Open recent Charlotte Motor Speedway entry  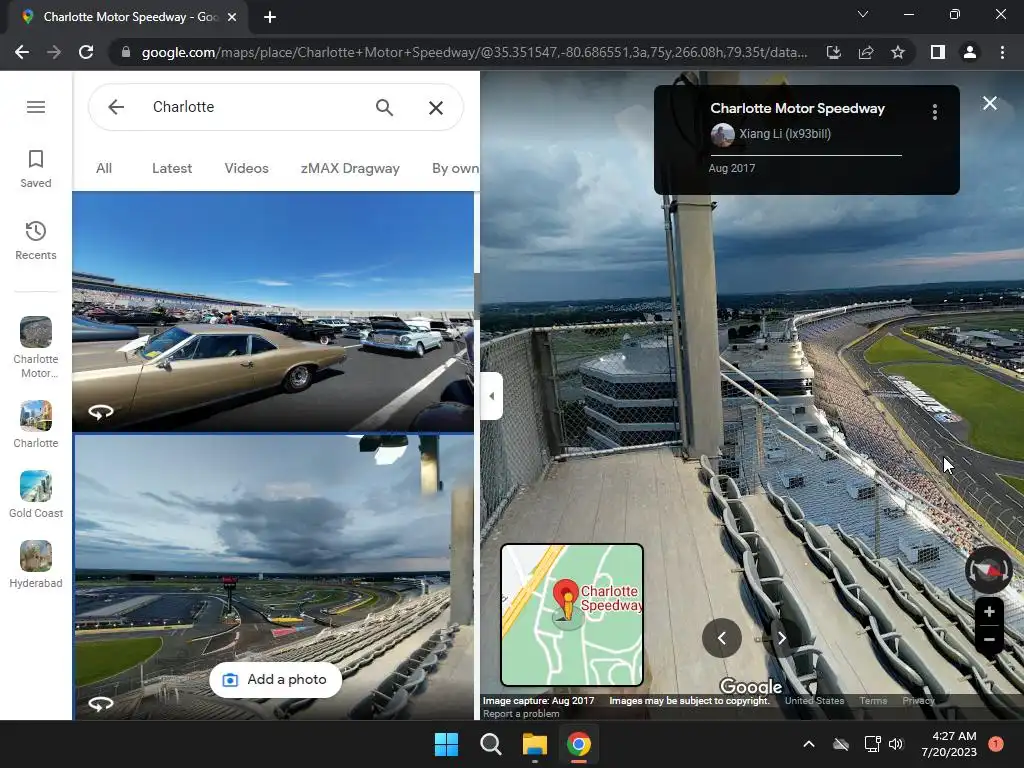click(36, 347)
